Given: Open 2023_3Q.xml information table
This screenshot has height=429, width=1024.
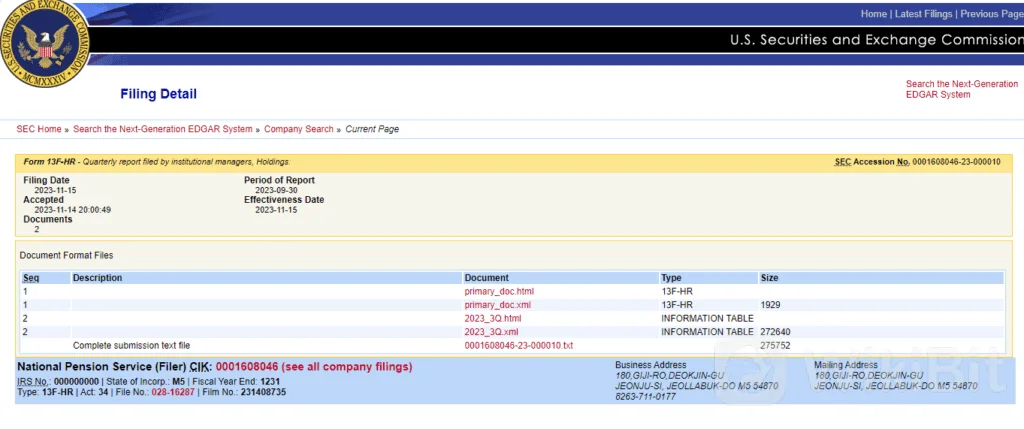Looking at the screenshot, I should pos(491,331).
